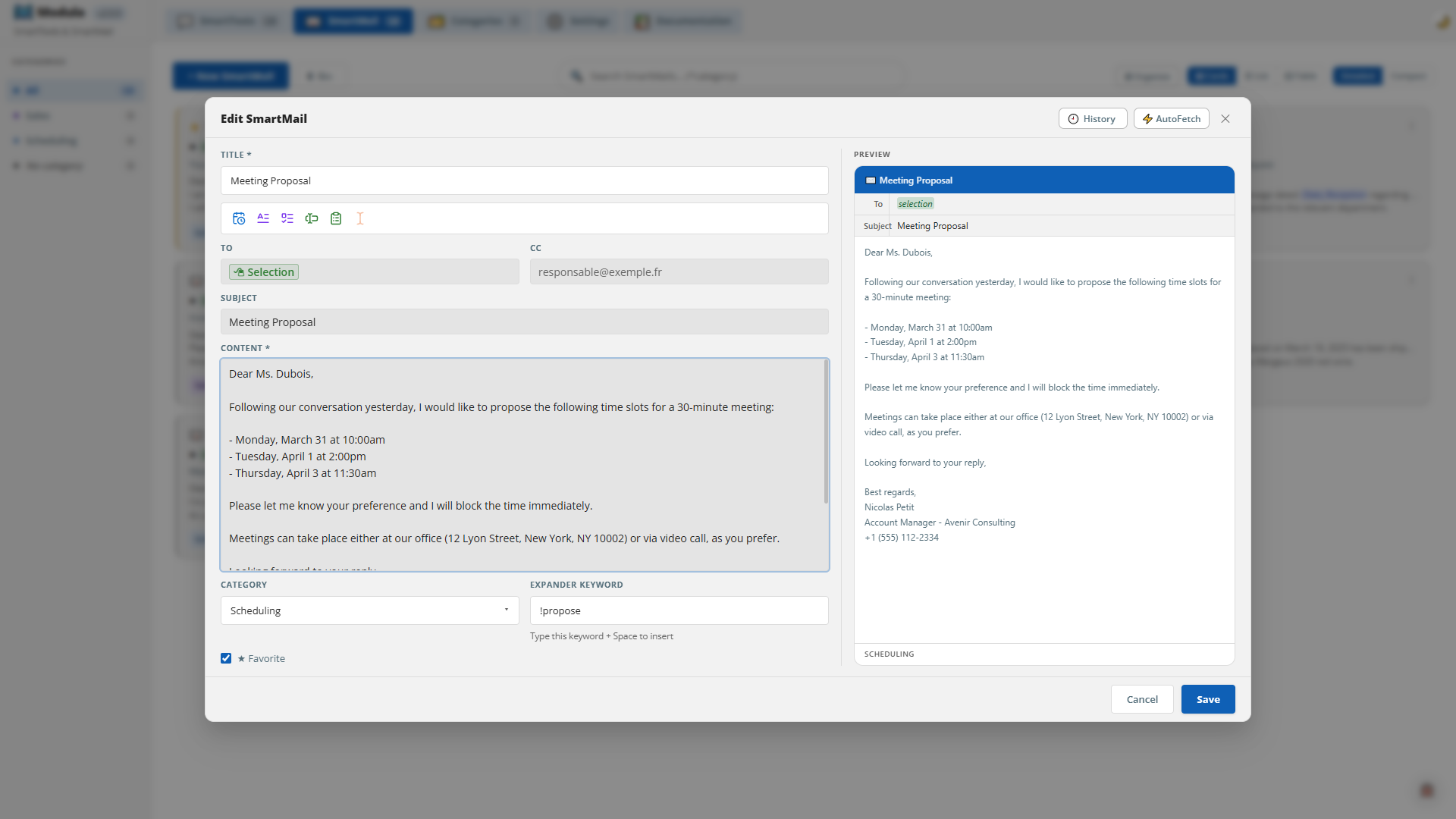Click the SCHEDULING label in preview footer
Viewport: 1456px width, 819px height.
tap(889, 654)
